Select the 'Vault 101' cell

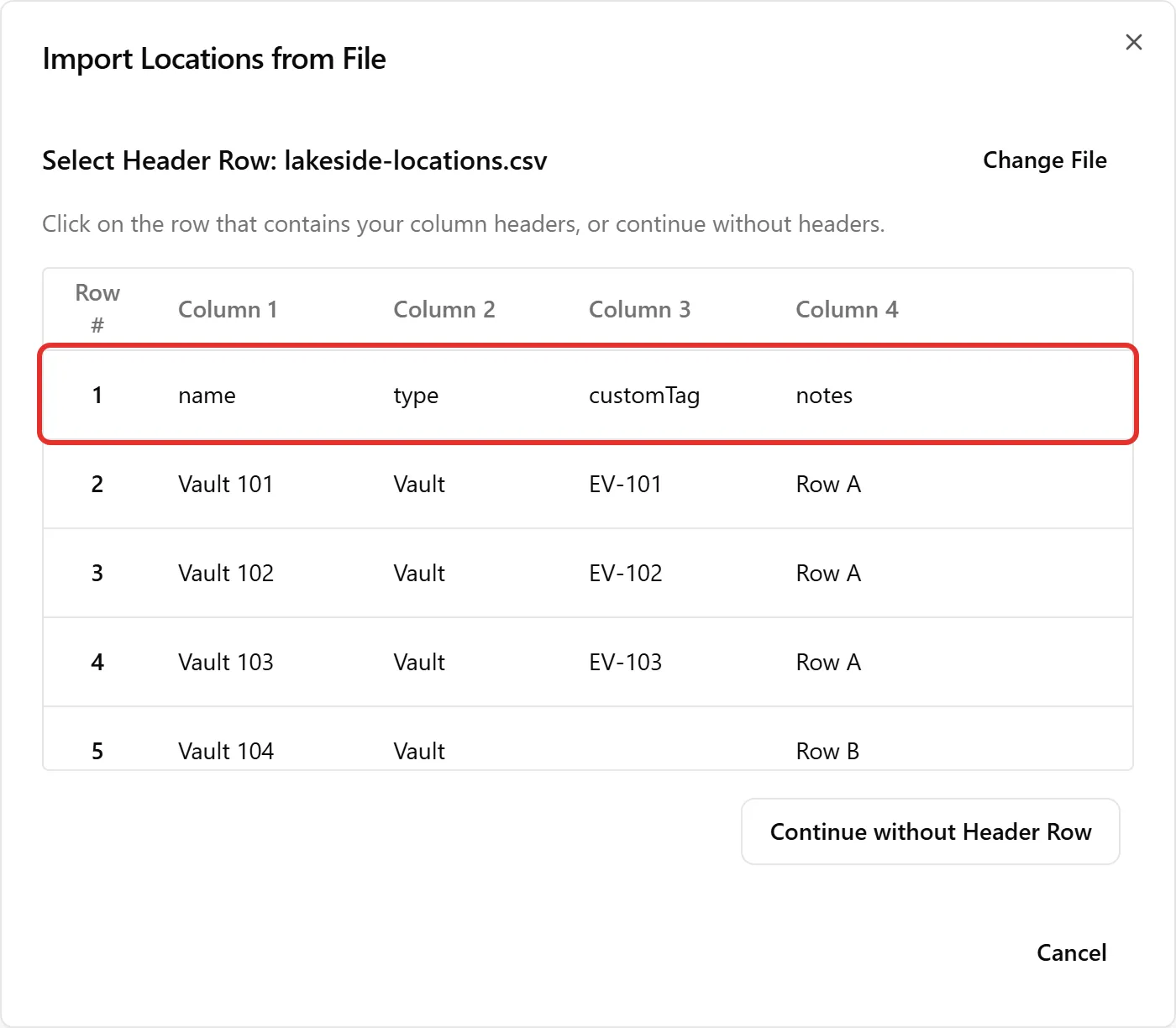coord(226,485)
